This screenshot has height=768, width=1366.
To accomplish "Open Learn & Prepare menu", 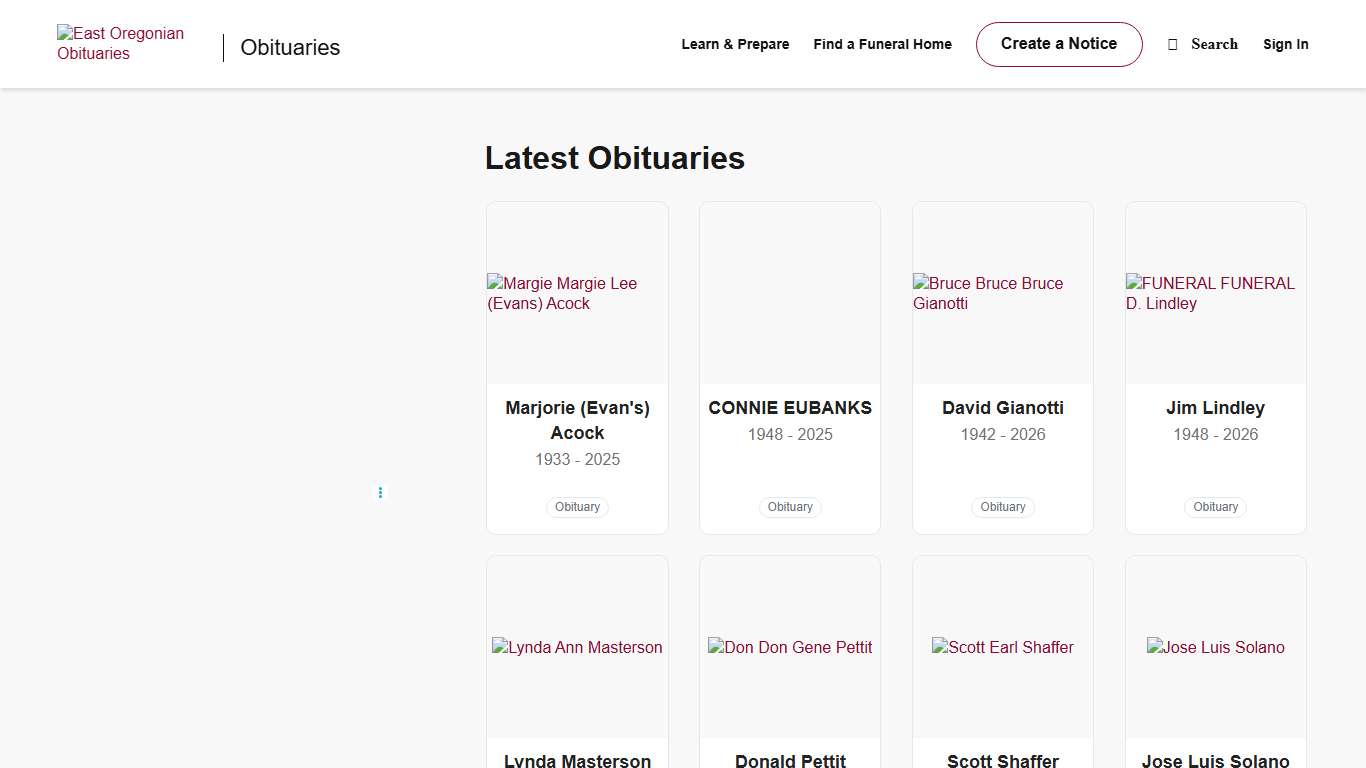I will pos(735,44).
